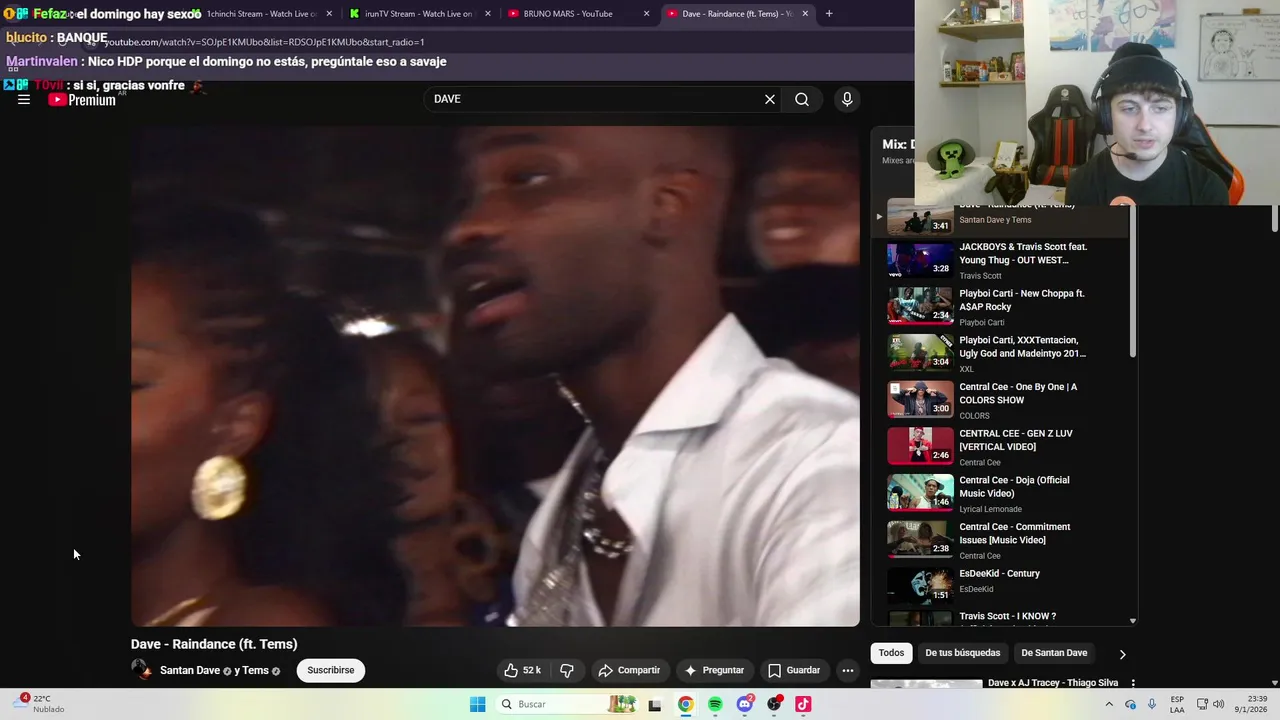Open the Santan Dave channel avatar
This screenshot has width=1280, height=720.
click(x=141, y=670)
